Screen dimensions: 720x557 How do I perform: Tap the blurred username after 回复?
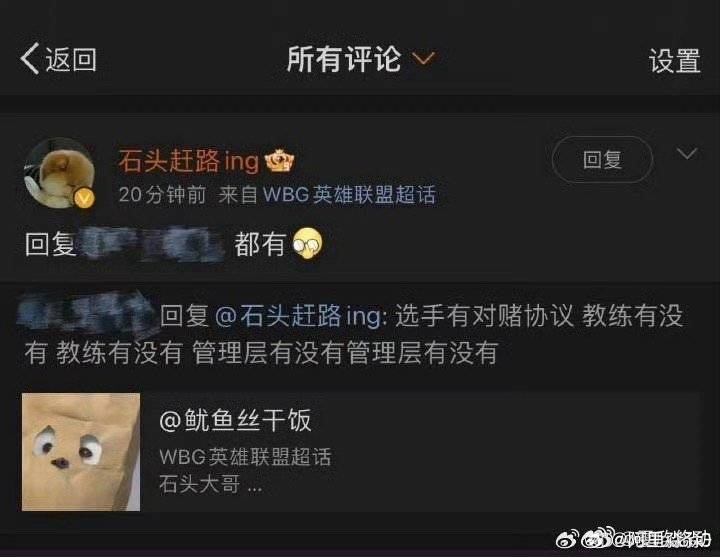click(x=153, y=243)
